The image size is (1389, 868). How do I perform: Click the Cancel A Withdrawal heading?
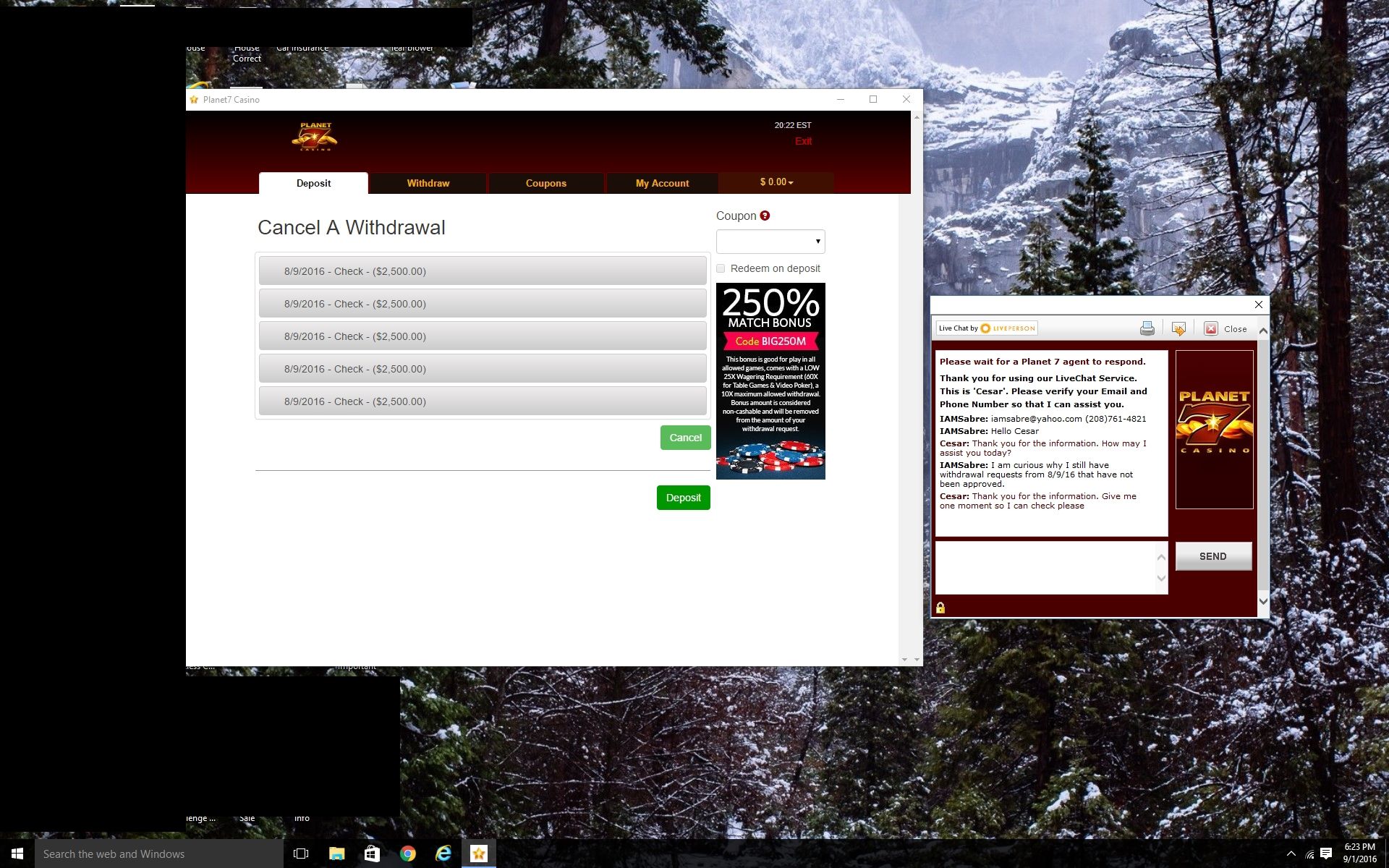[352, 228]
